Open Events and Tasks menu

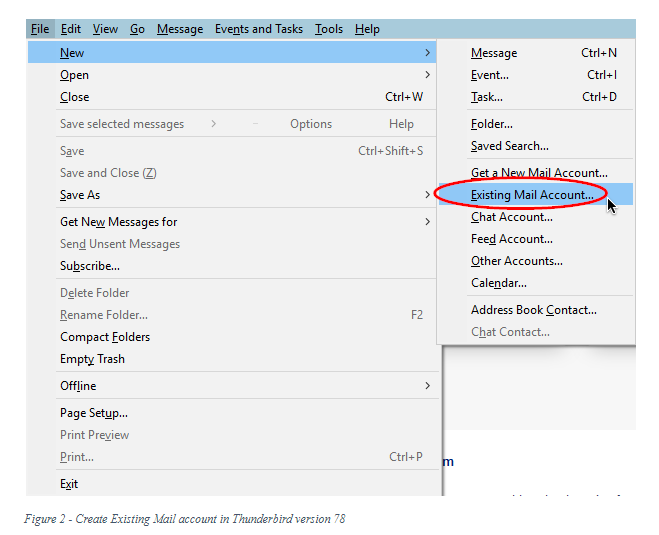click(259, 29)
